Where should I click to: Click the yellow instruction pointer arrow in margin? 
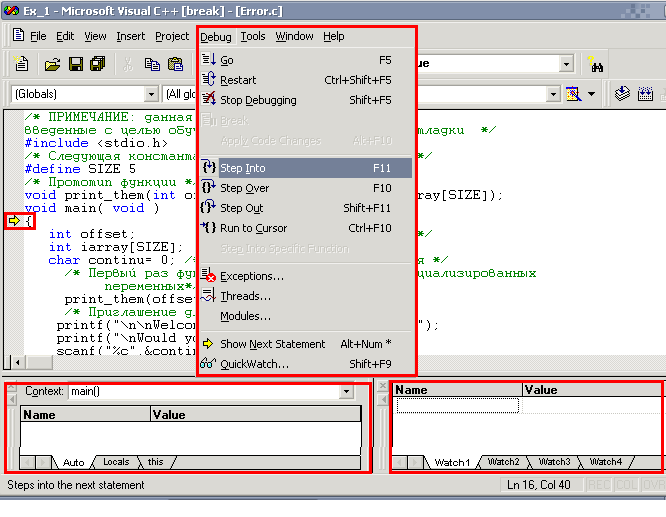click(14, 220)
